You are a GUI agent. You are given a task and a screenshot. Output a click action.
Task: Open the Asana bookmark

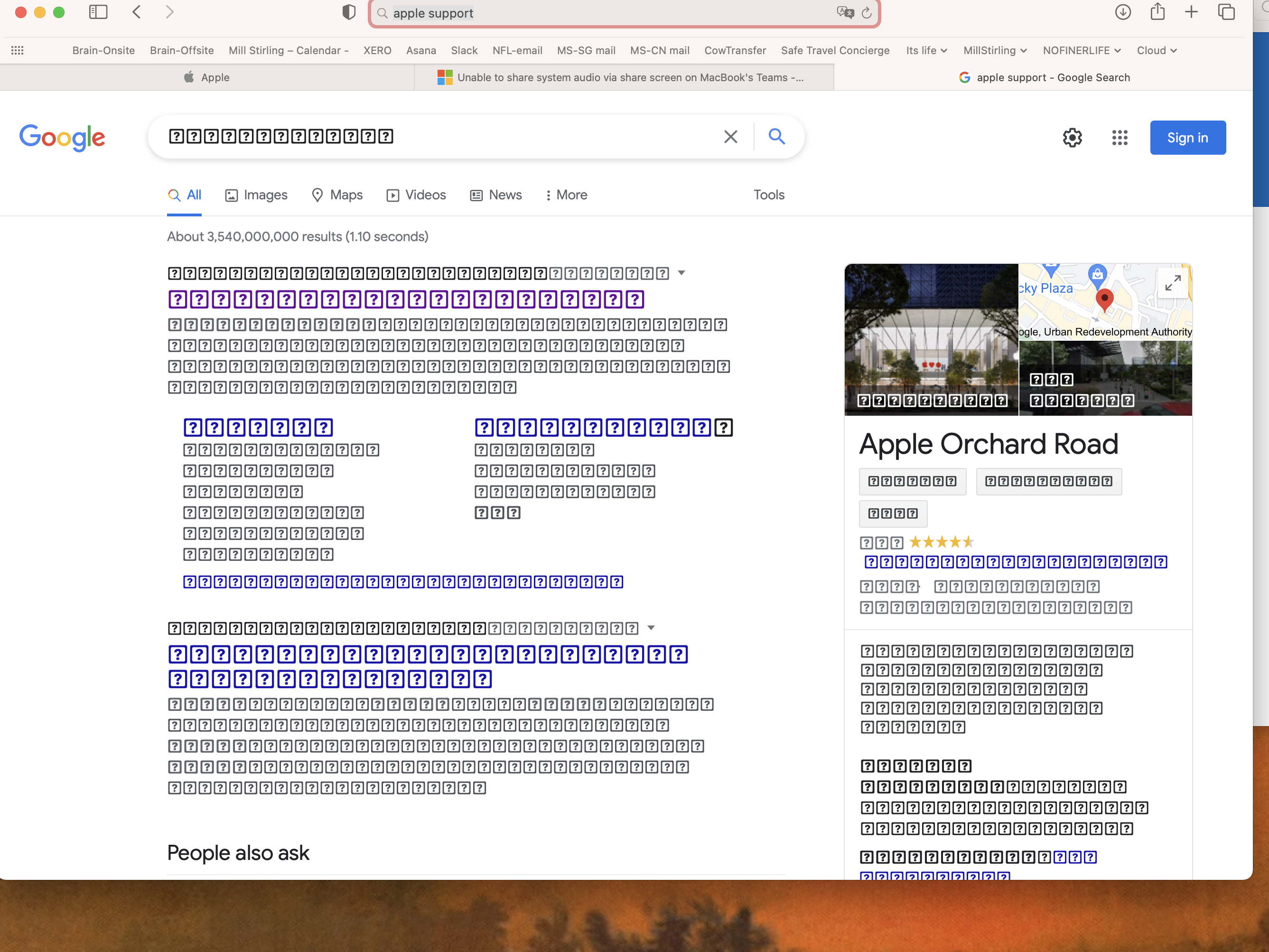tap(421, 50)
